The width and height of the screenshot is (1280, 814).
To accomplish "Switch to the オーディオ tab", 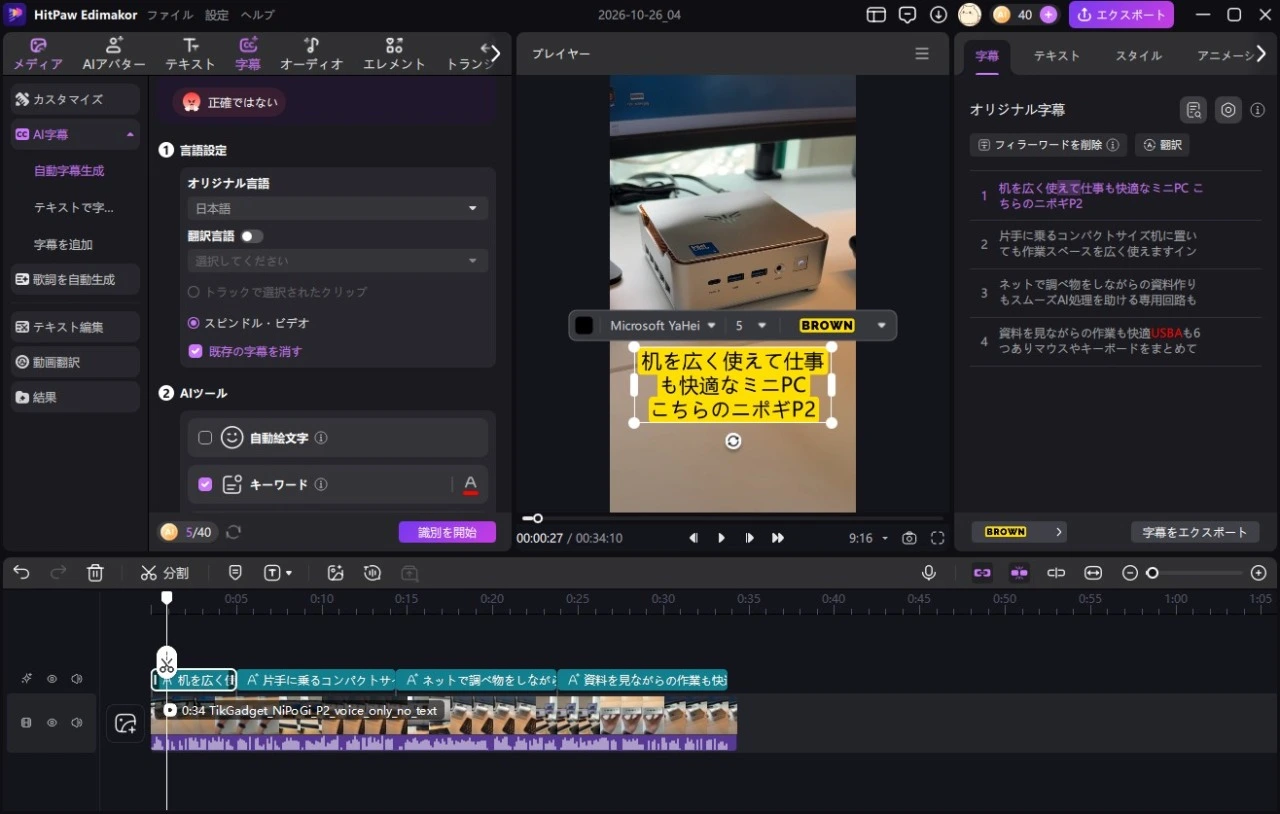I will (312, 54).
